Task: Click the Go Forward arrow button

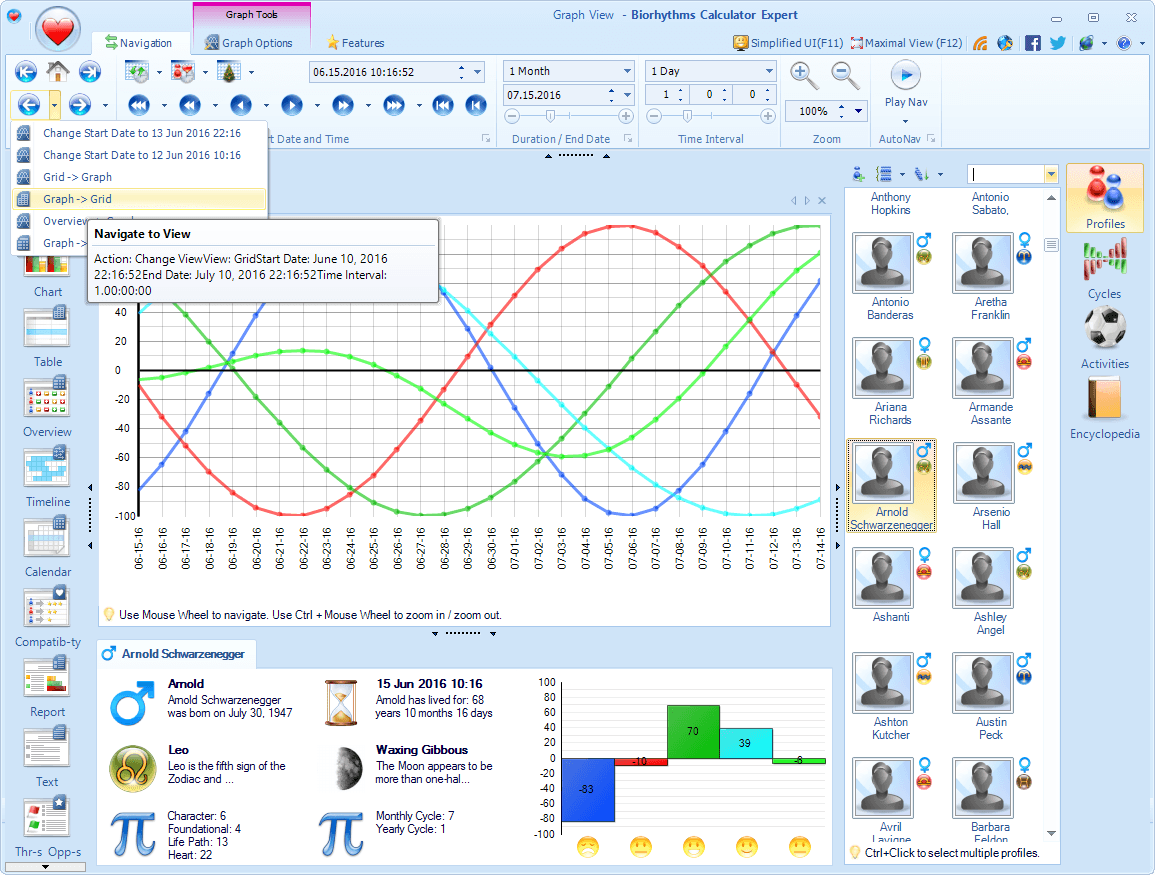Action: tap(80, 105)
